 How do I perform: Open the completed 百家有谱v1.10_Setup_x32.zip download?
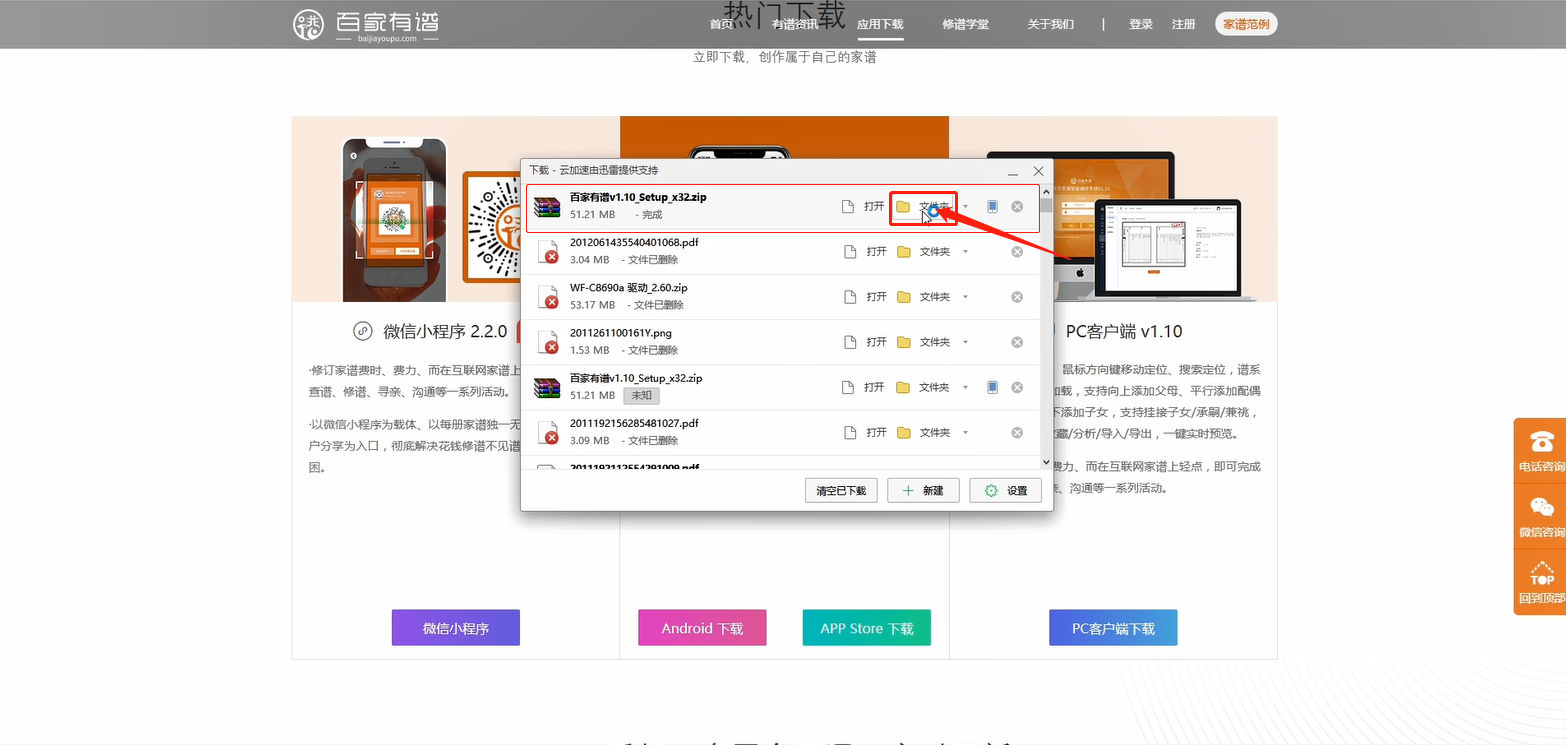[x=864, y=207]
